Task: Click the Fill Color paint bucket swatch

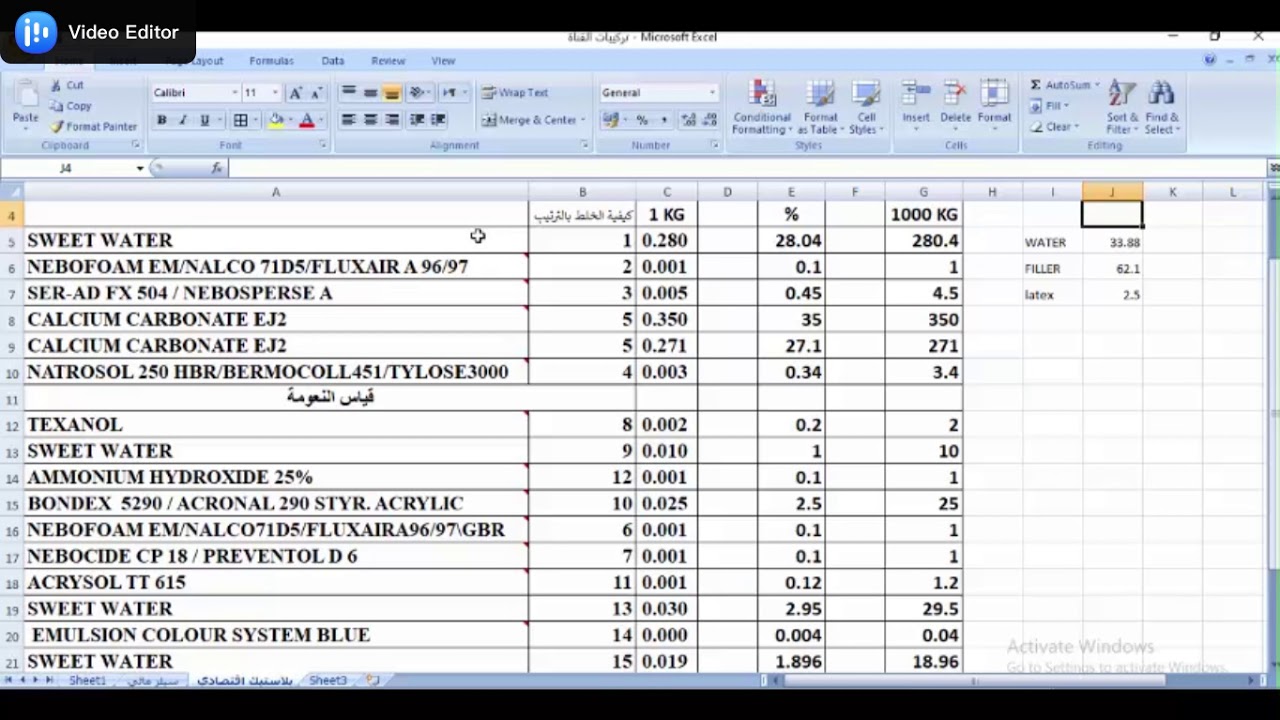Action: click(x=276, y=120)
